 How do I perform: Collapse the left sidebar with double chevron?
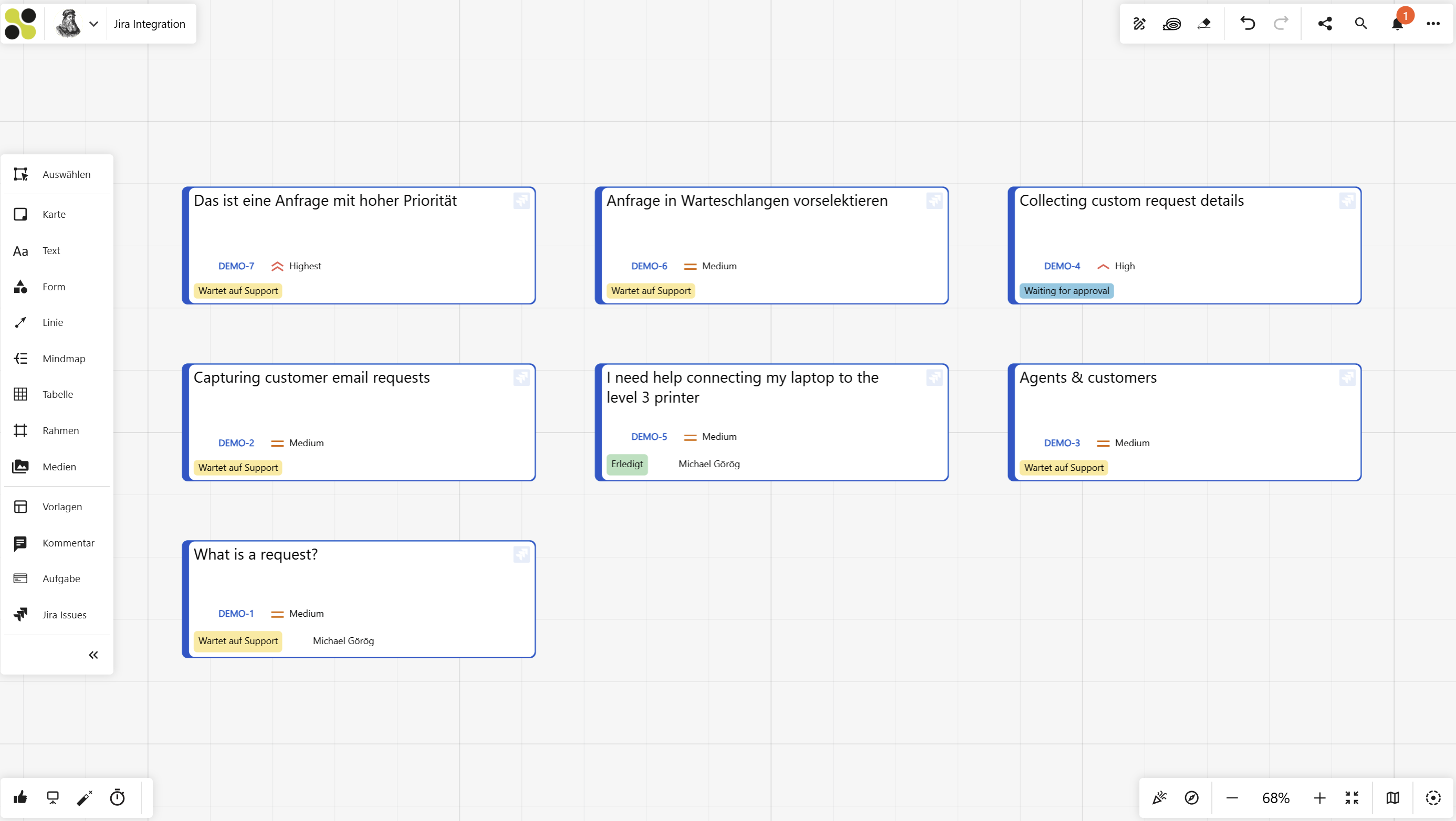click(x=93, y=655)
